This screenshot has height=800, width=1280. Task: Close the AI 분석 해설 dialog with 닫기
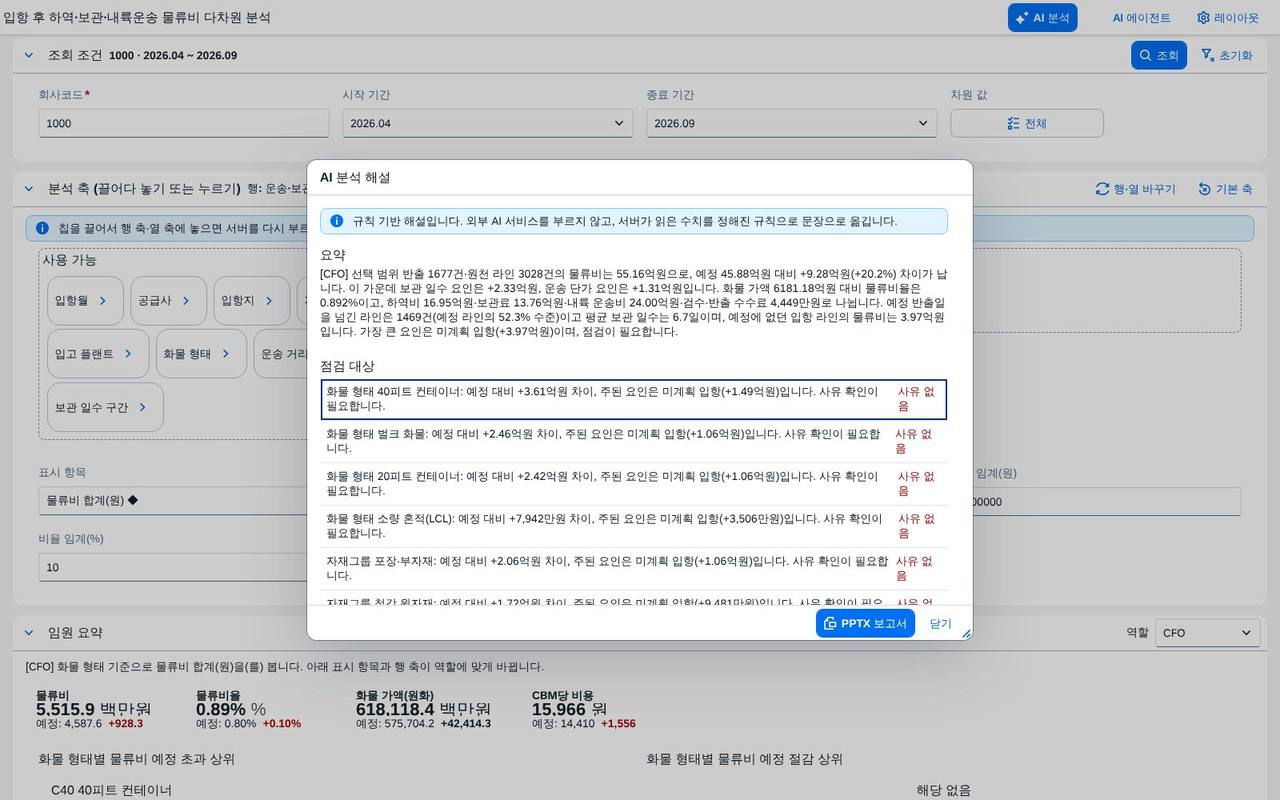coord(941,623)
